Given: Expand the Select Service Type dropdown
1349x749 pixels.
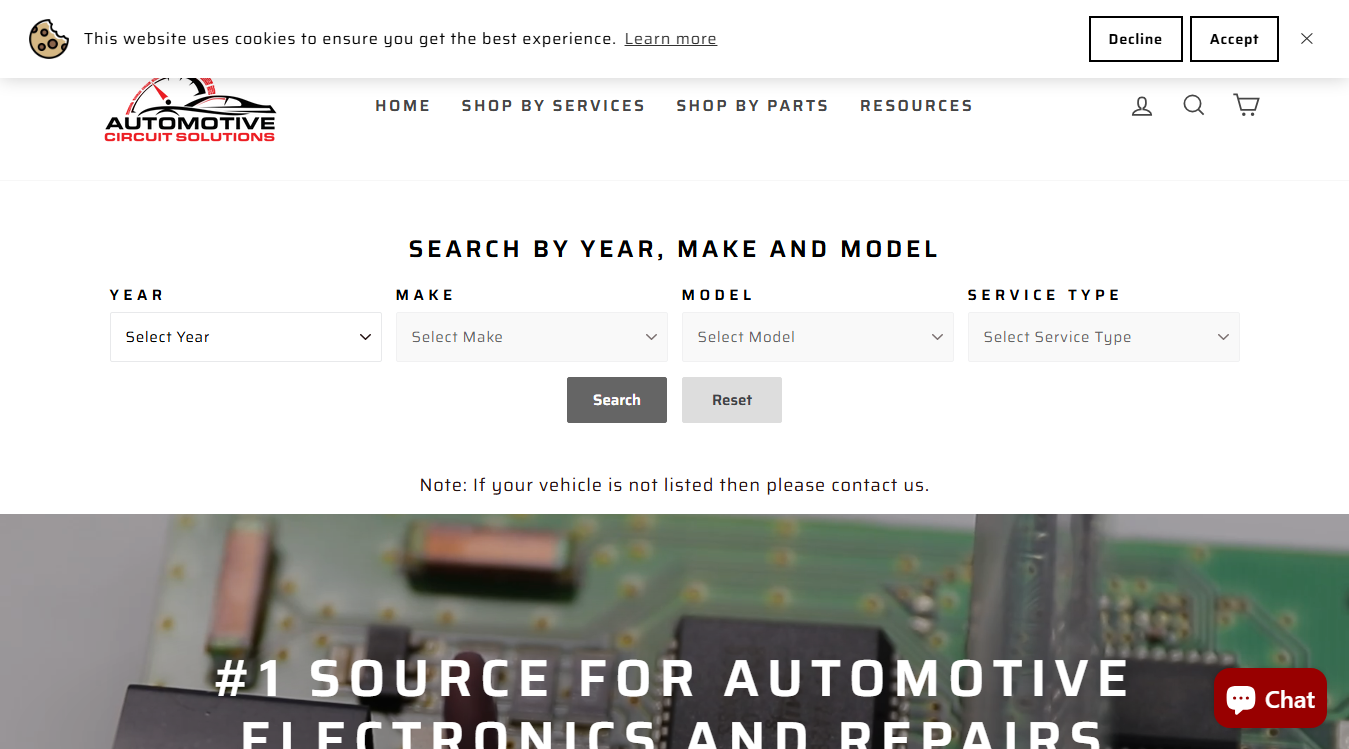Looking at the screenshot, I should (x=1104, y=337).
